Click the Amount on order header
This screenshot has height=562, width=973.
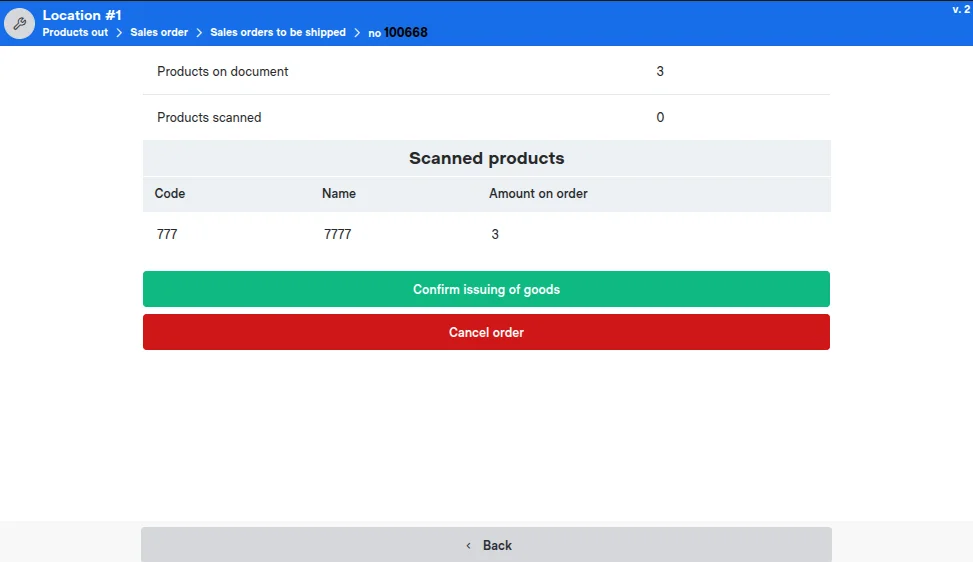tap(538, 194)
